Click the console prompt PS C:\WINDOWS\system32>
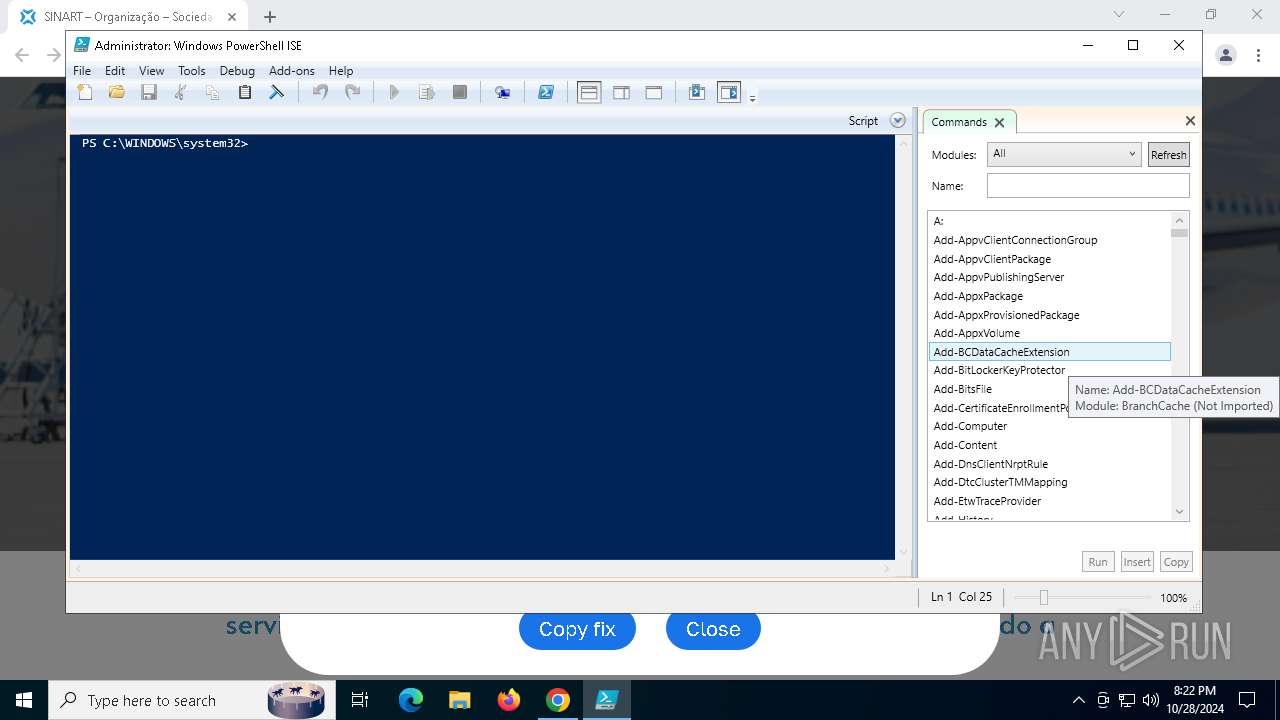 pyautogui.click(x=165, y=143)
